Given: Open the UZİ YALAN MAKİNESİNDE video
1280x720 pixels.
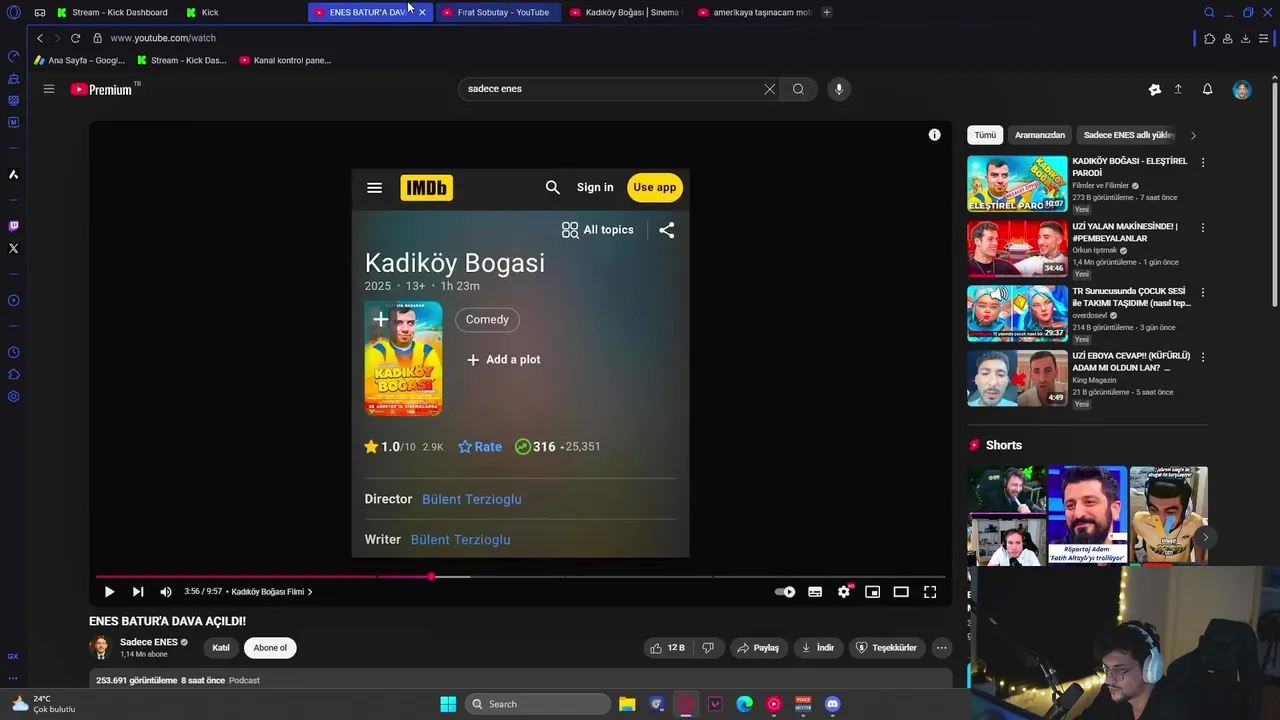Looking at the screenshot, I should point(1017,248).
